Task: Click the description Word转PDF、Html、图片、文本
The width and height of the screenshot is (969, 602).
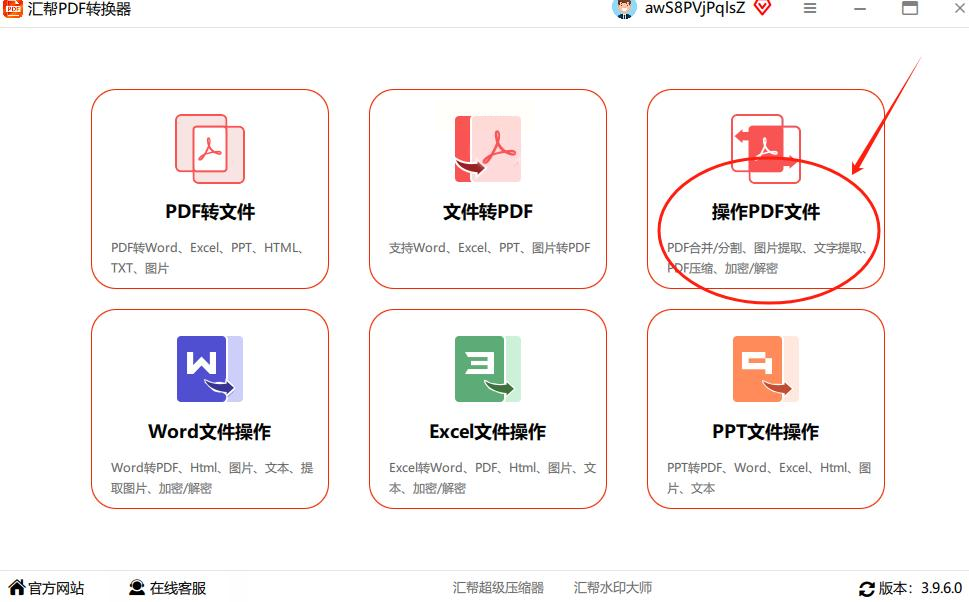Action: 212,478
